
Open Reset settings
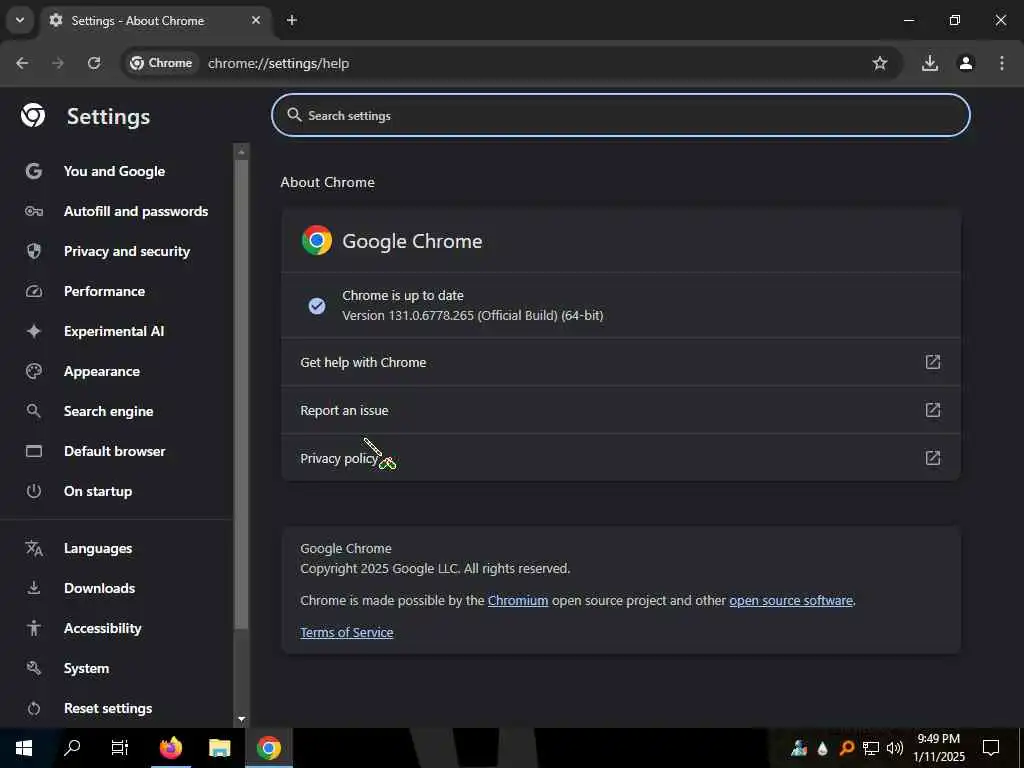[108, 708]
